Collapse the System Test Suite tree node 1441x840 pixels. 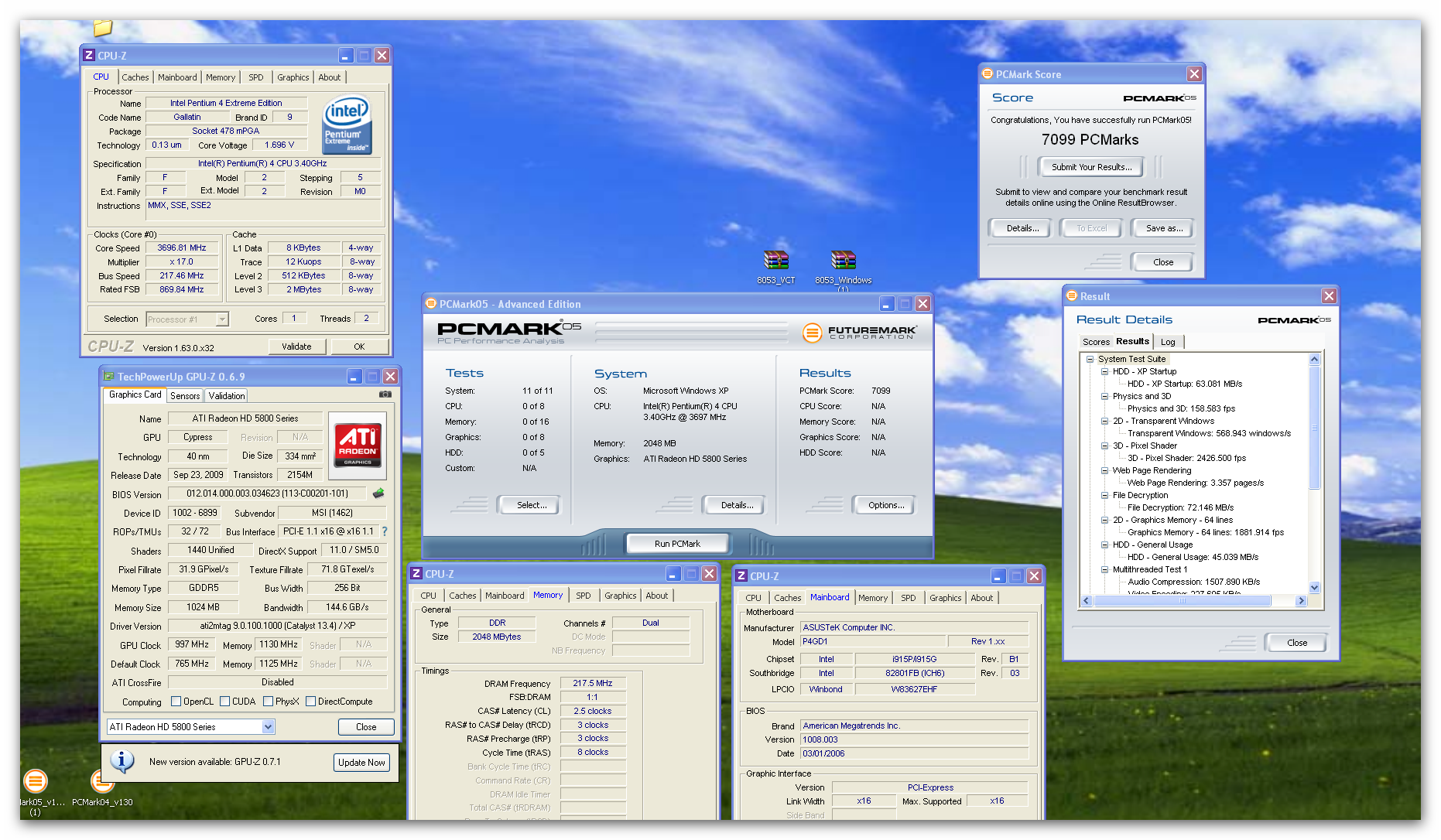click(1090, 359)
